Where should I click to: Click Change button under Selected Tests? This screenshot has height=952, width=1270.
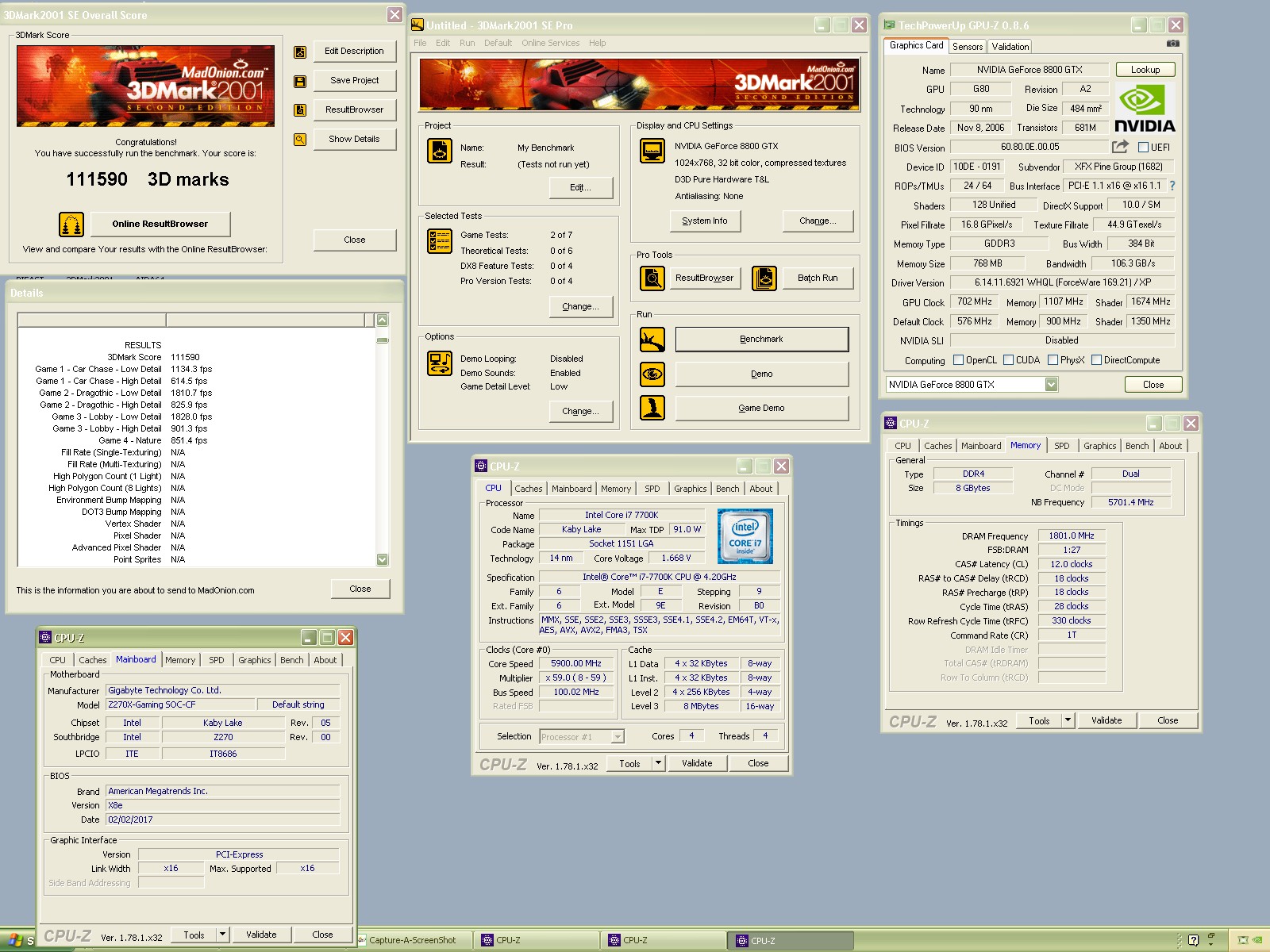(580, 307)
